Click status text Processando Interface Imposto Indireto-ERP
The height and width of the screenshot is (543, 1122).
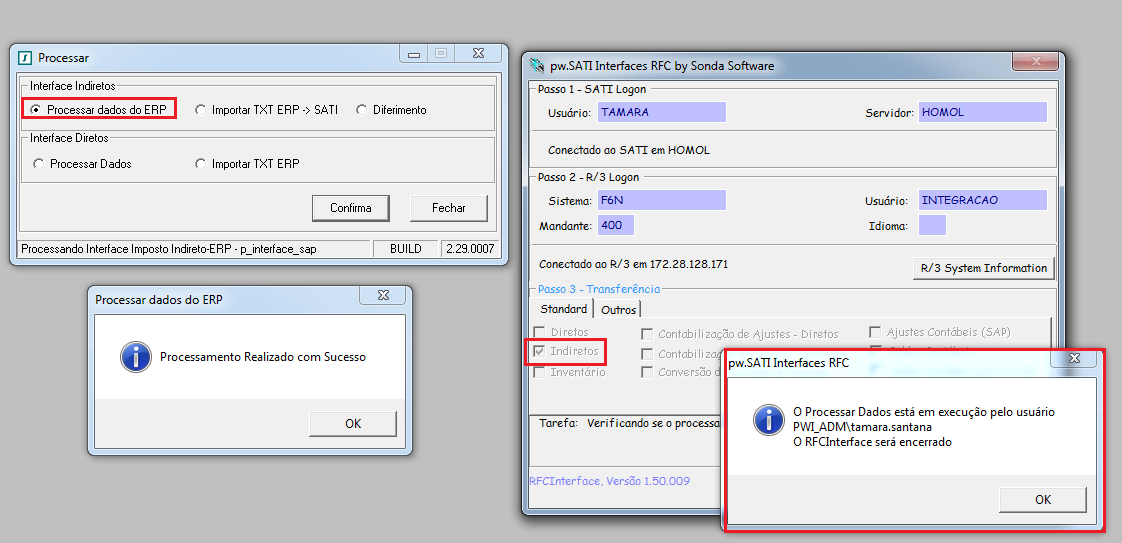tap(169, 249)
